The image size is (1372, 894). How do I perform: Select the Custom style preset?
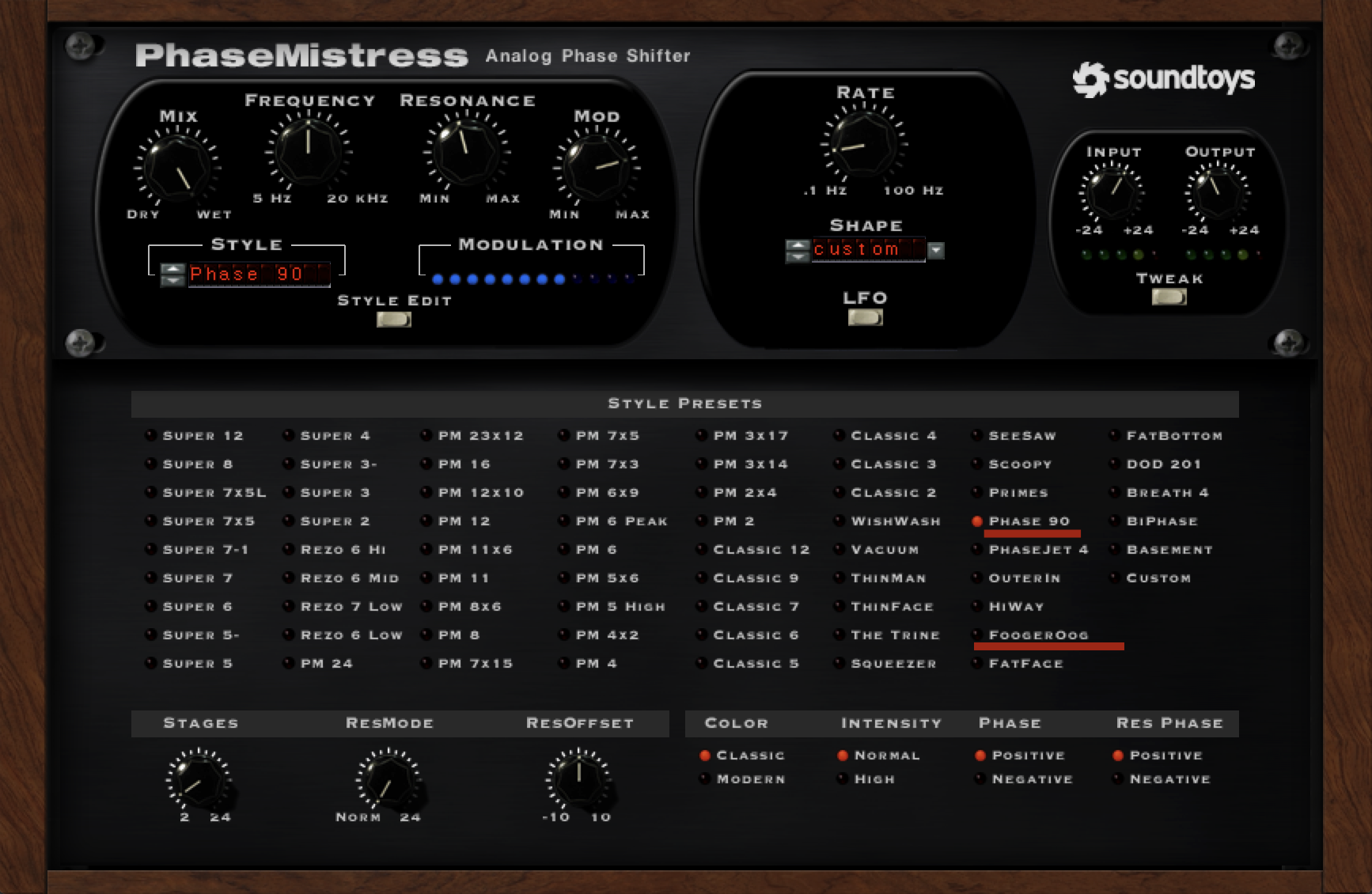(x=1150, y=578)
